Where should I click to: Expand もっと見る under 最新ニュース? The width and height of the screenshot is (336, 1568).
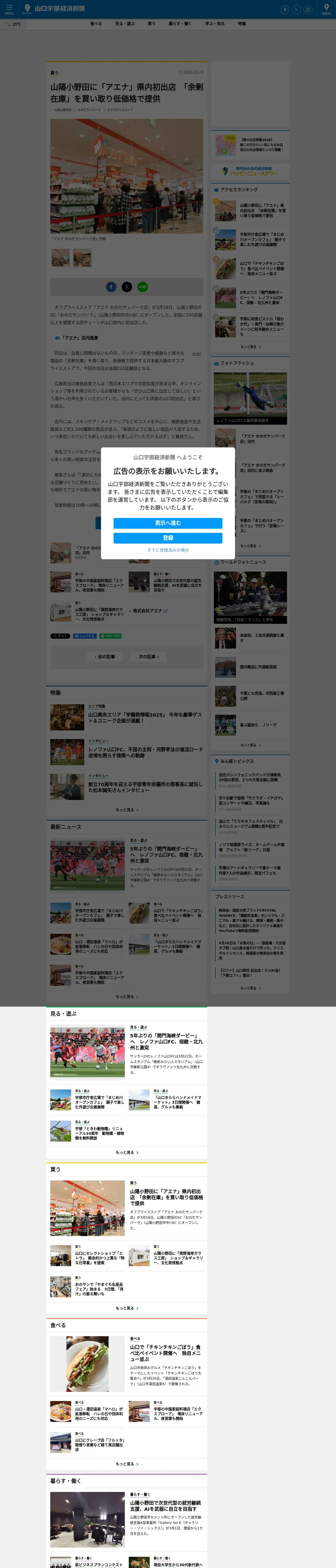coord(127,997)
